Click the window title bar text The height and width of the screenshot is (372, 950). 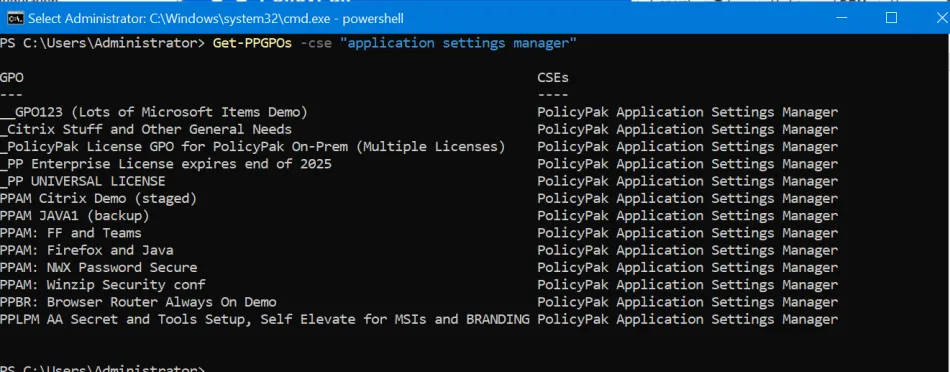(216, 19)
